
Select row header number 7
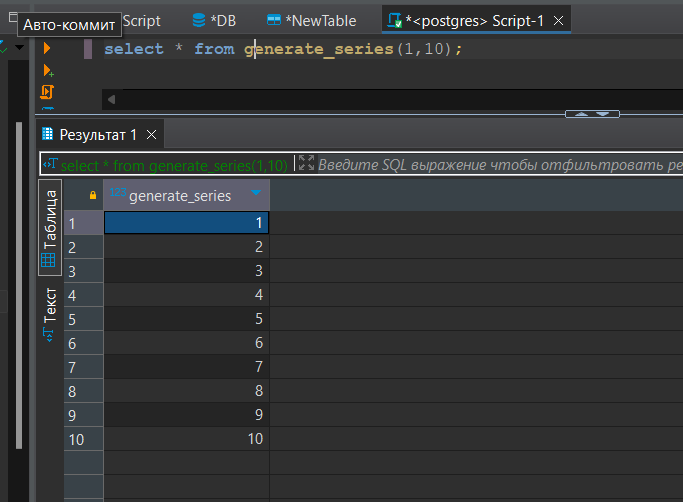84,367
